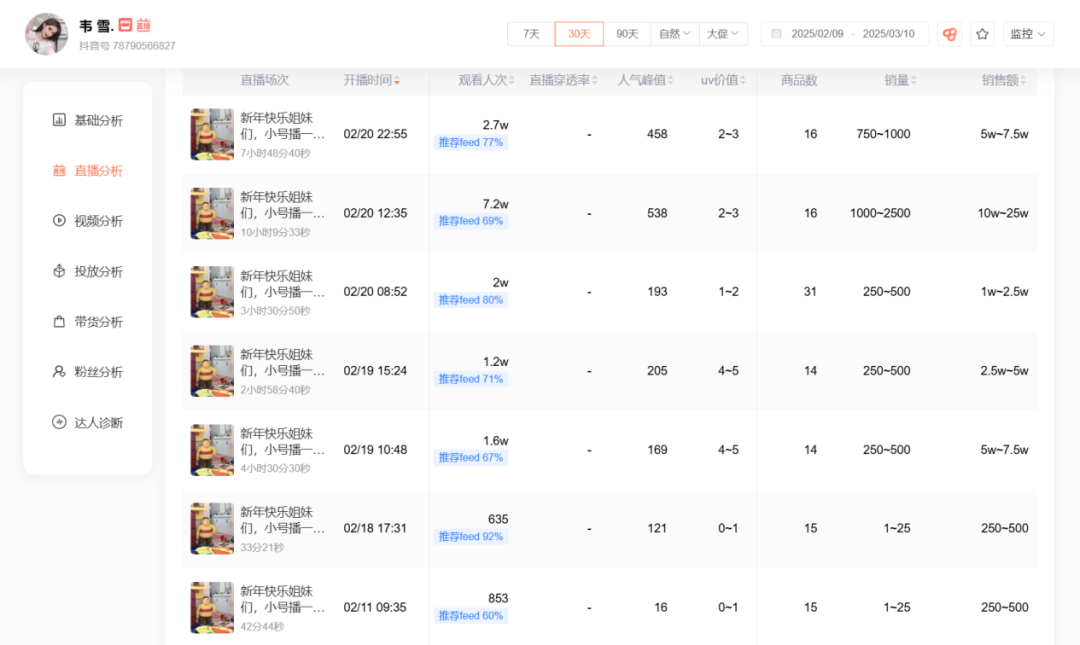Expand the 自然 dropdown
Image resolution: width=1080 pixels, height=645 pixels.
pyautogui.click(x=674, y=34)
